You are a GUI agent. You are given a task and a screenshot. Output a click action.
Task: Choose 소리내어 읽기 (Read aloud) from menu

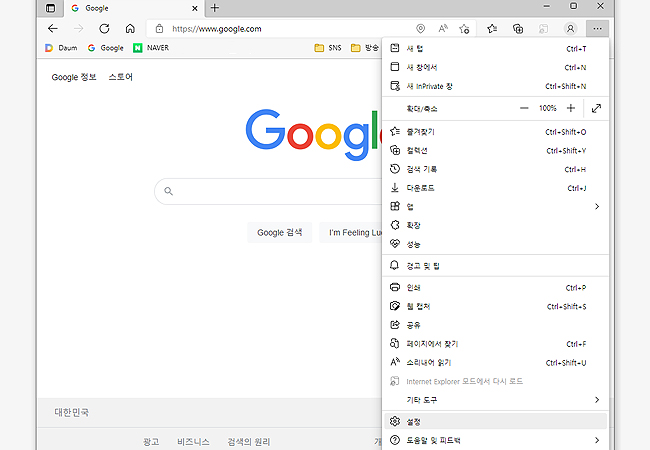tap(495, 363)
